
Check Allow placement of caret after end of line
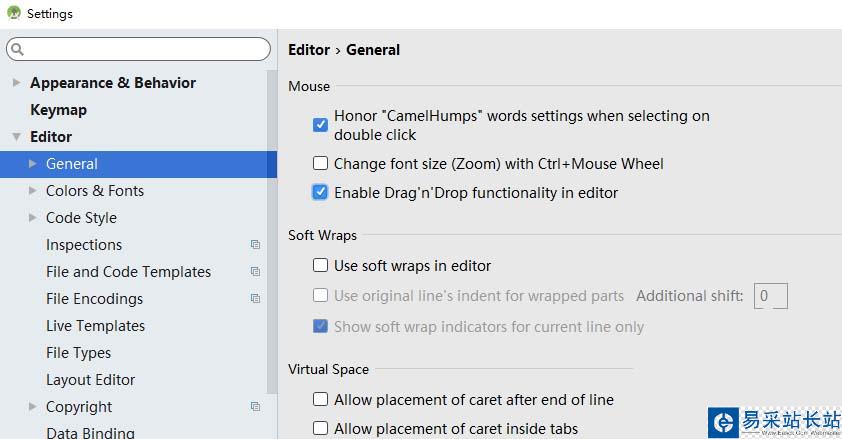(320, 400)
